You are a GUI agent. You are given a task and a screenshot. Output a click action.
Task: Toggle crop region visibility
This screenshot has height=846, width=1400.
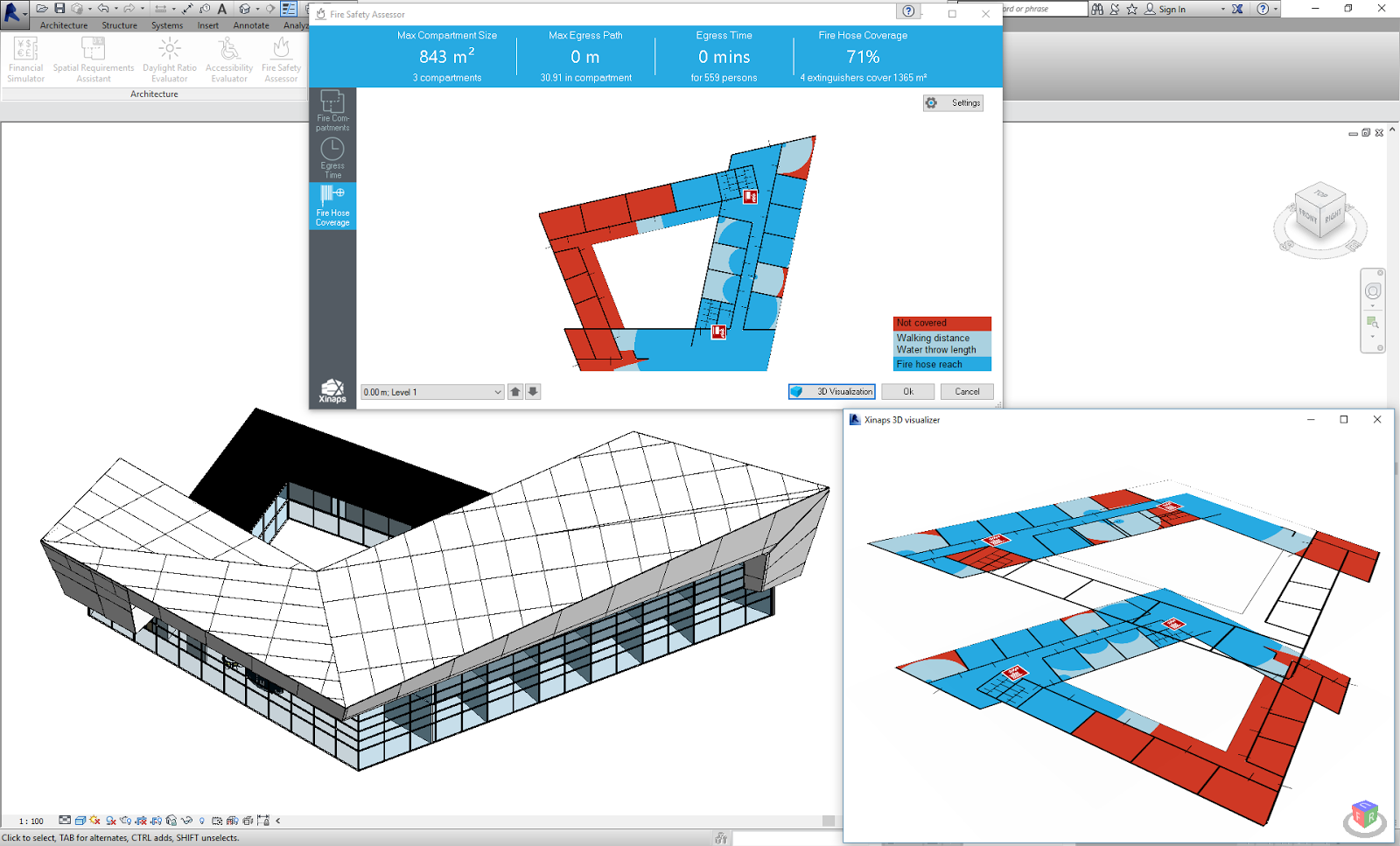point(156,822)
